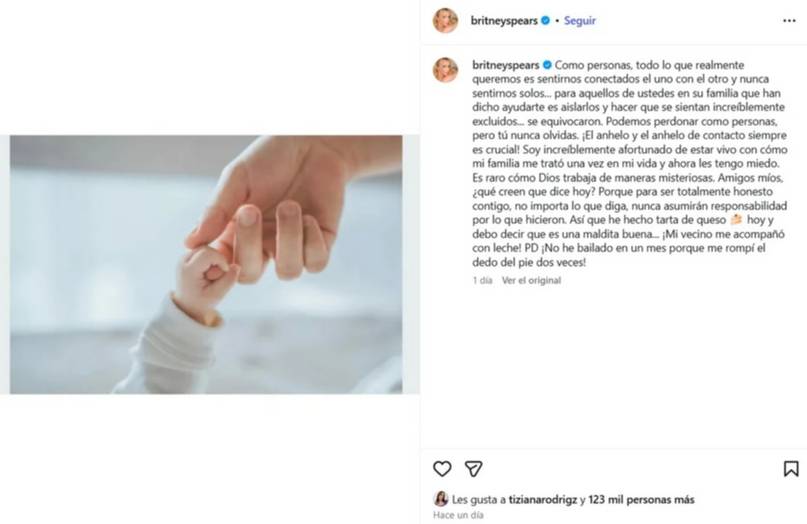This screenshot has width=807, height=524.
Task: Open the baby hand holding finger photo
Action: [206, 265]
